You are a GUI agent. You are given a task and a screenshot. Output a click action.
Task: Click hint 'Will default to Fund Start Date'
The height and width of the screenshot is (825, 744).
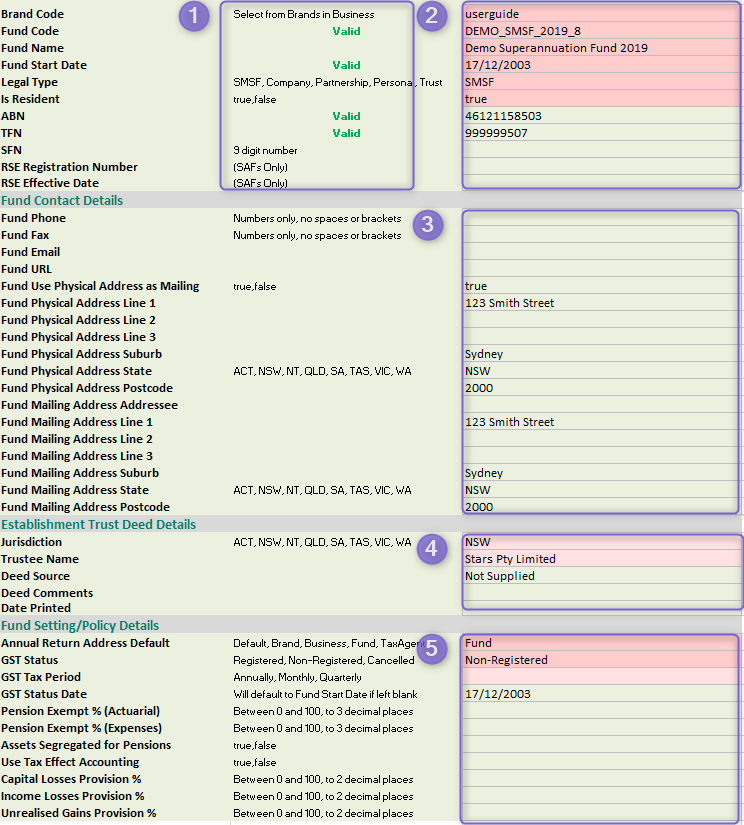(325, 694)
